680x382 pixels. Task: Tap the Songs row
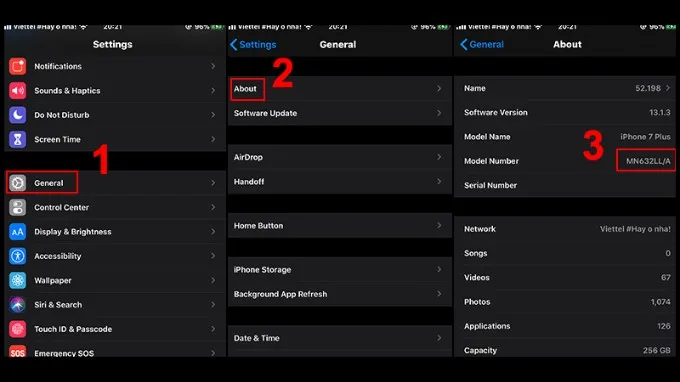pyautogui.click(x=565, y=253)
